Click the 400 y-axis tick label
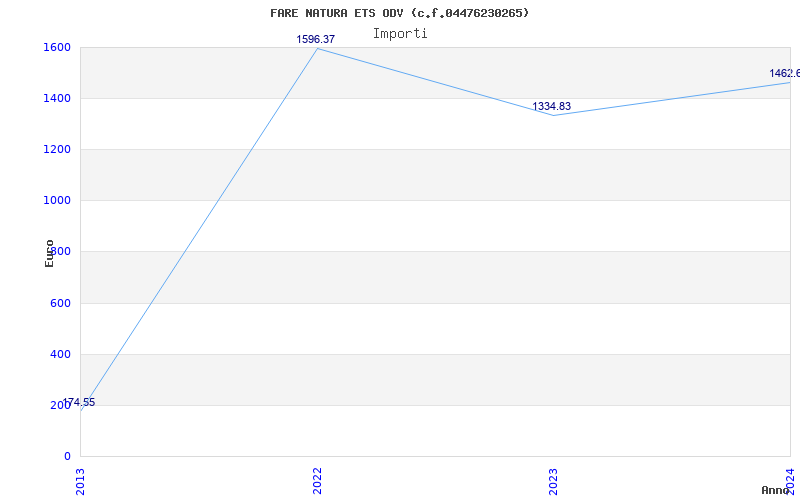 tap(60, 354)
